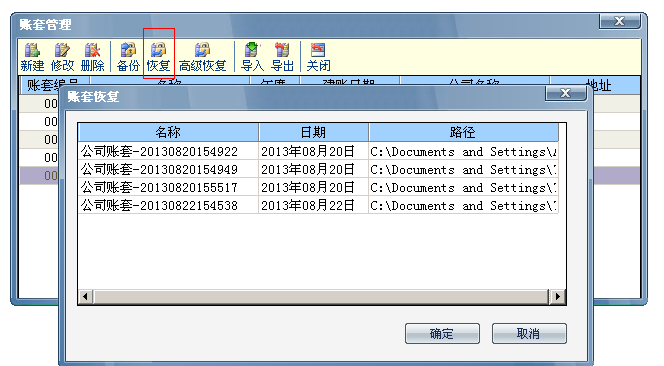Select the 修改 (Modify) toolbar icon

click(62, 57)
